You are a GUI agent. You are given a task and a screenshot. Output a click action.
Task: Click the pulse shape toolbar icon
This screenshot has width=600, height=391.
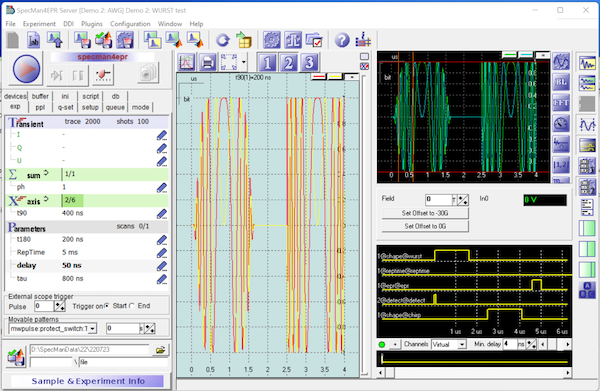point(293,40)
